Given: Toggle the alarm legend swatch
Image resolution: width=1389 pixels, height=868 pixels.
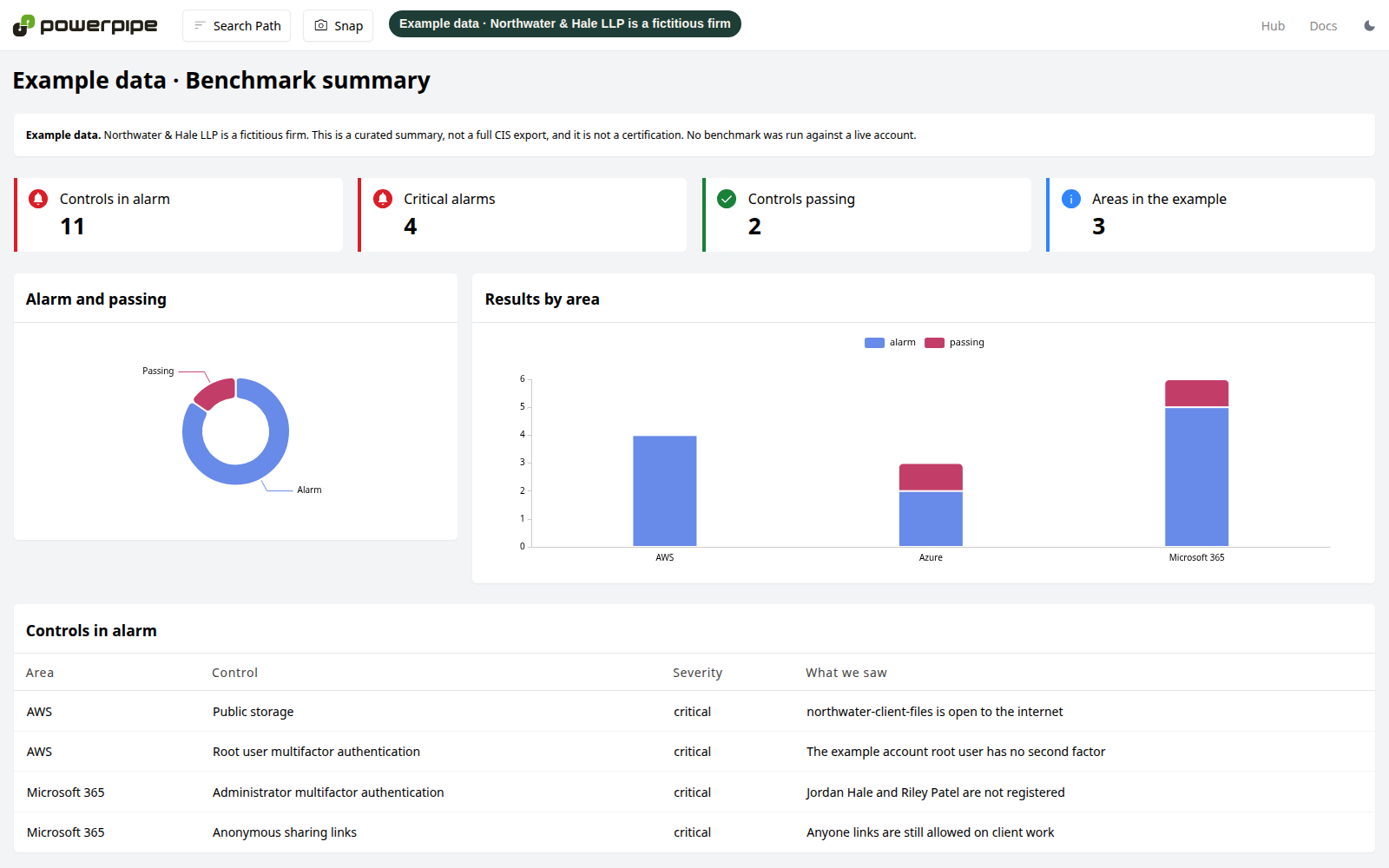Looking at the screenshot, I should tap(874, 343).
